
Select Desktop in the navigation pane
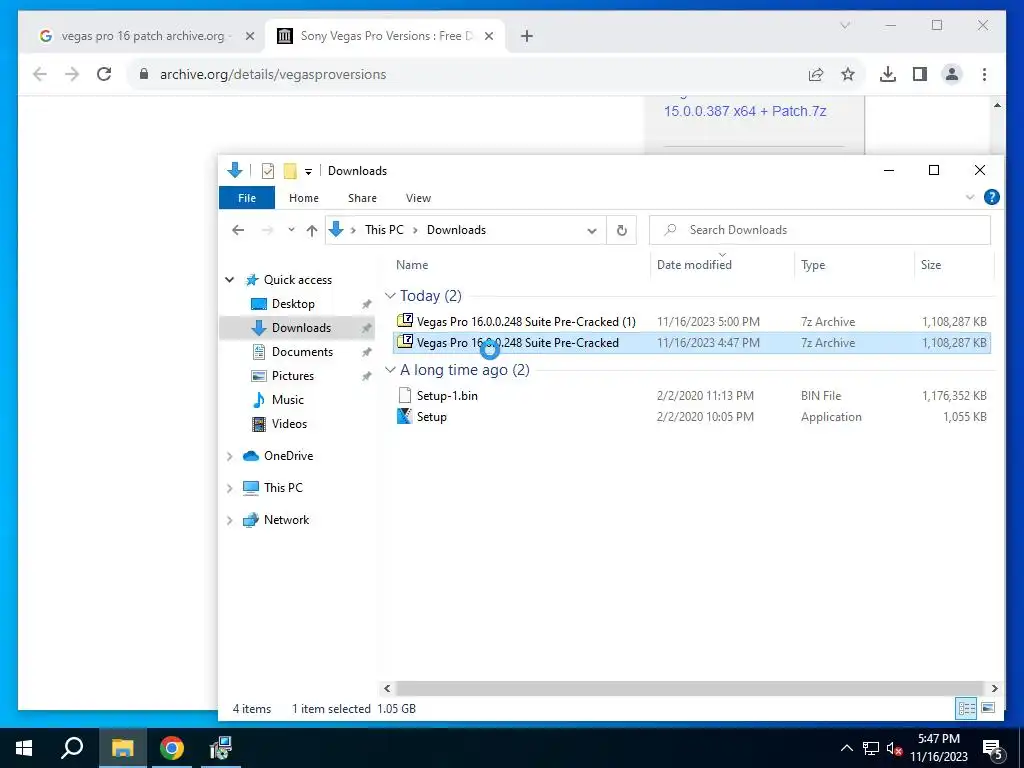point(293,304)
